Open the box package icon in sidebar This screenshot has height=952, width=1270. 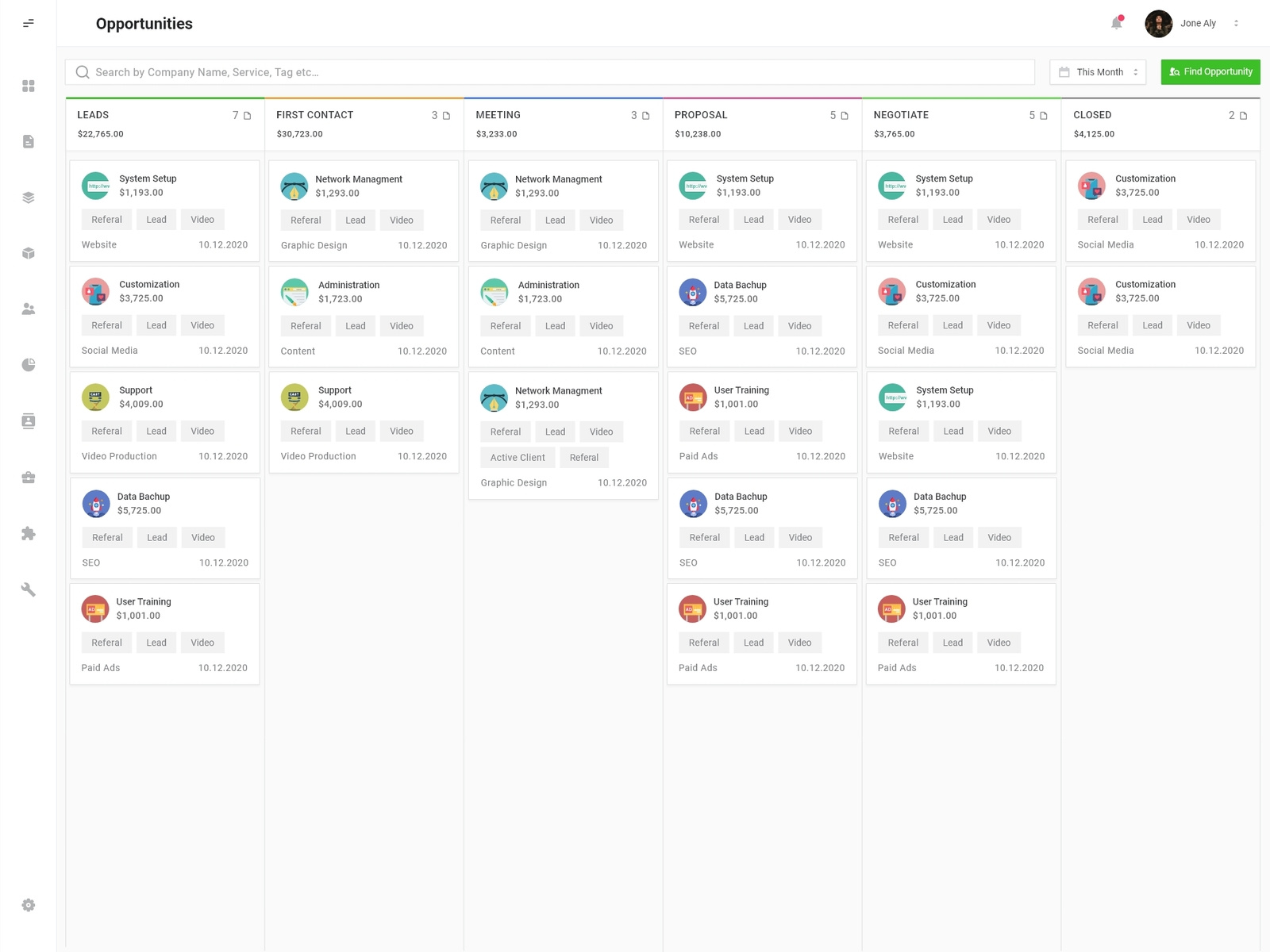coord(29,253)
